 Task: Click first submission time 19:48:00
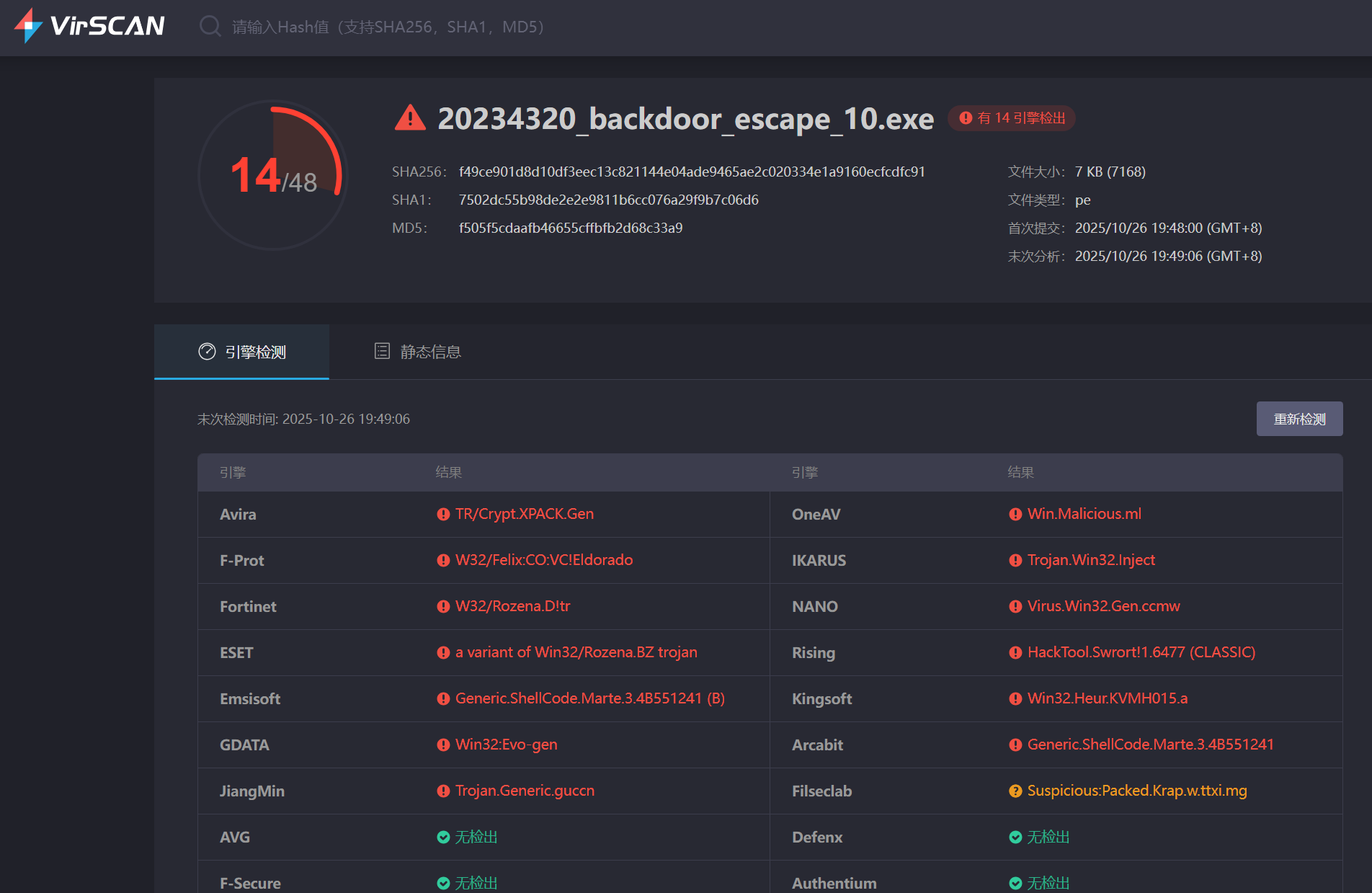click(1168, 228)
